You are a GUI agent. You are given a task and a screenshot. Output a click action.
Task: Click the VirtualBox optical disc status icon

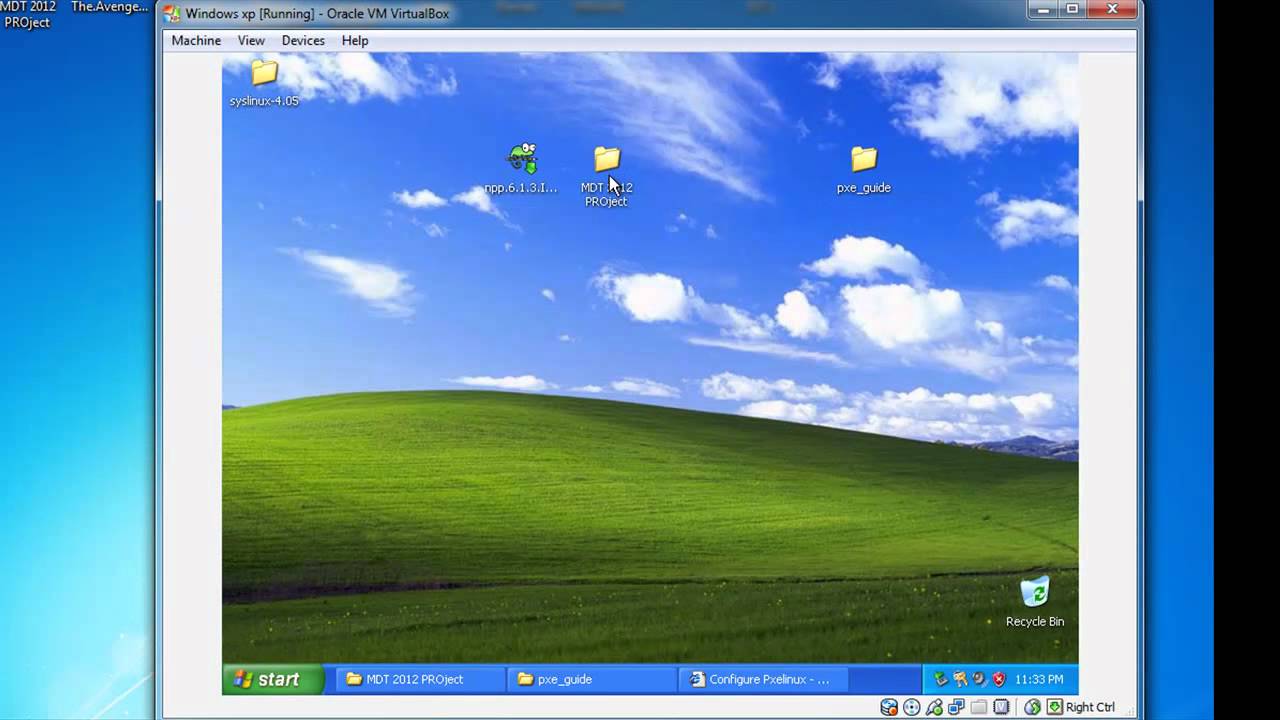pyautogui.click(x=912, y=707)
